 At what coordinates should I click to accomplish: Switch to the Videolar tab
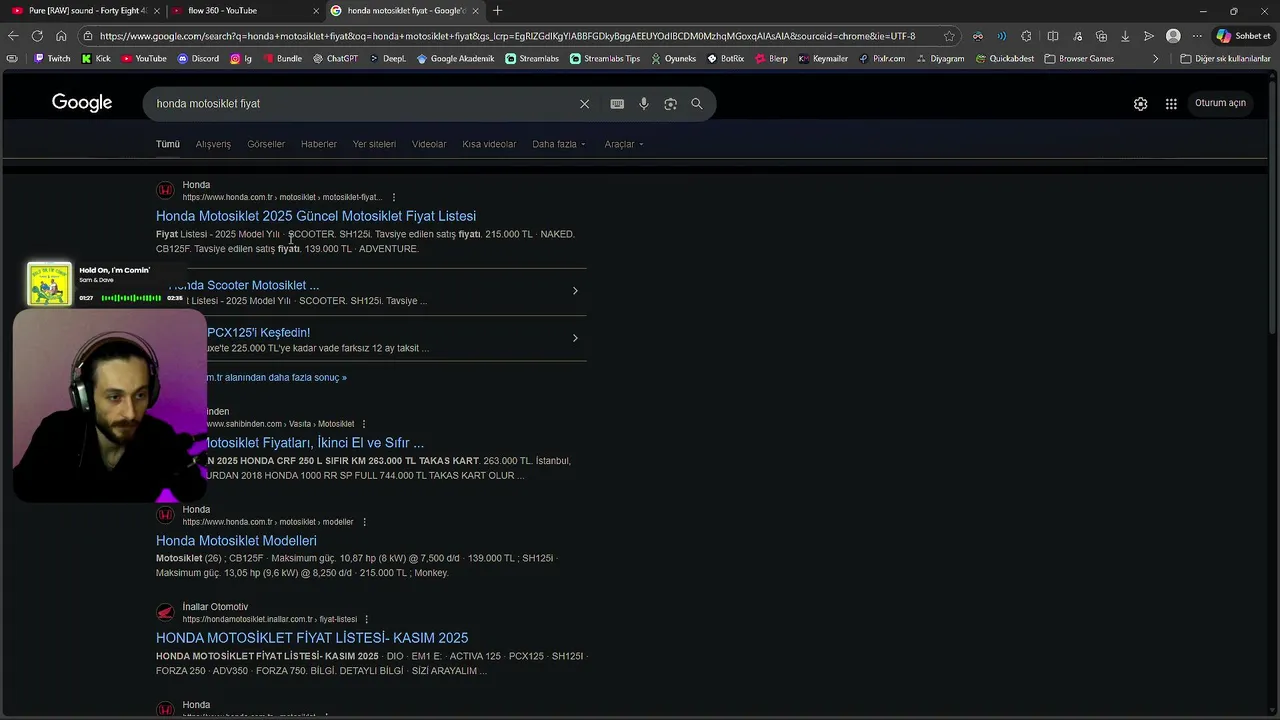(429, 144)
